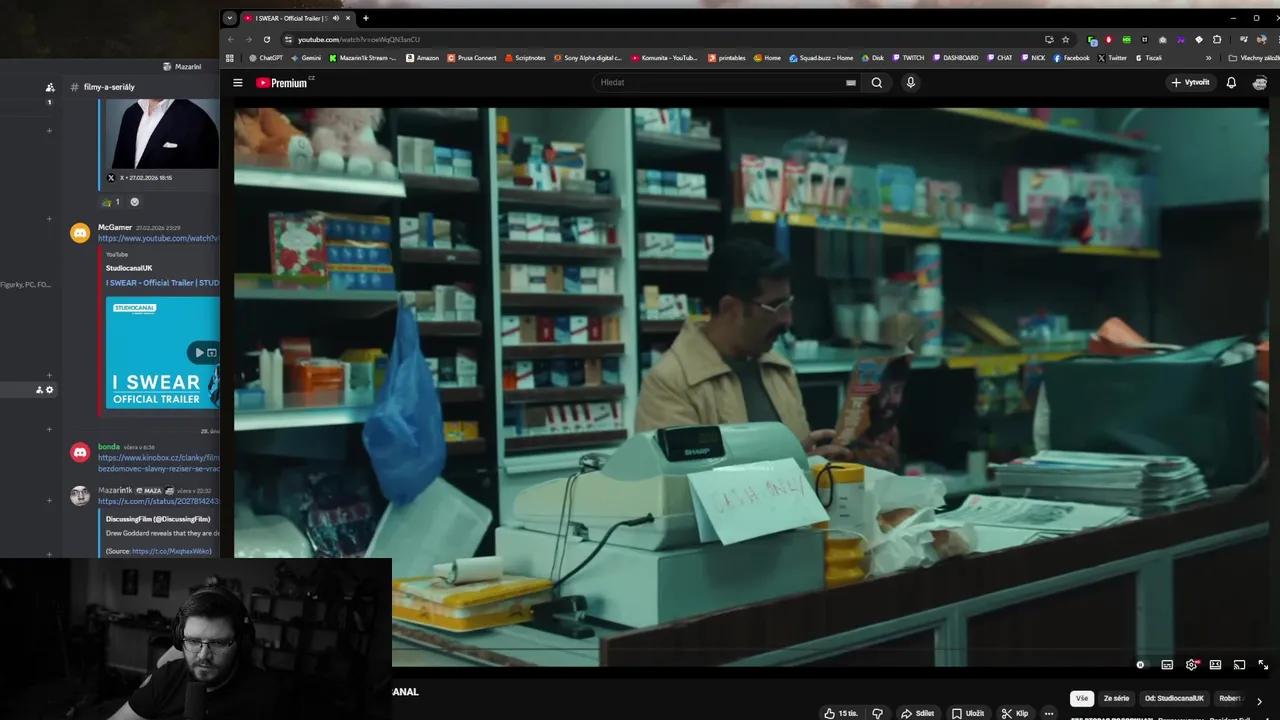The width and height of the screenshot is (1280, 720).
Task: Go back in Chrome navigation
Action: 231,40
